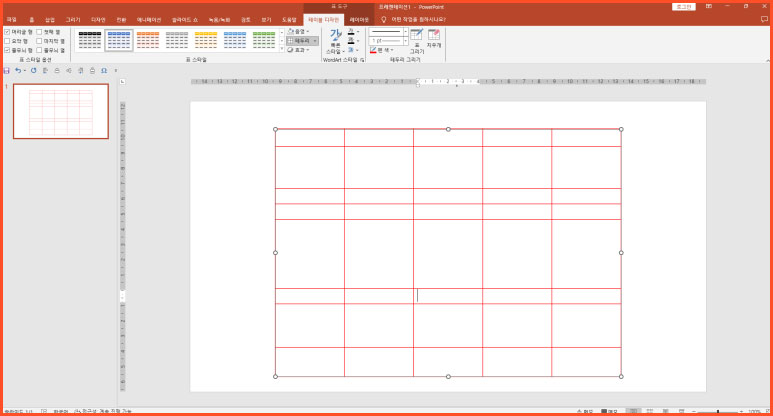
Task: Click the 100% zoom level
Action: tap(754, 411)
